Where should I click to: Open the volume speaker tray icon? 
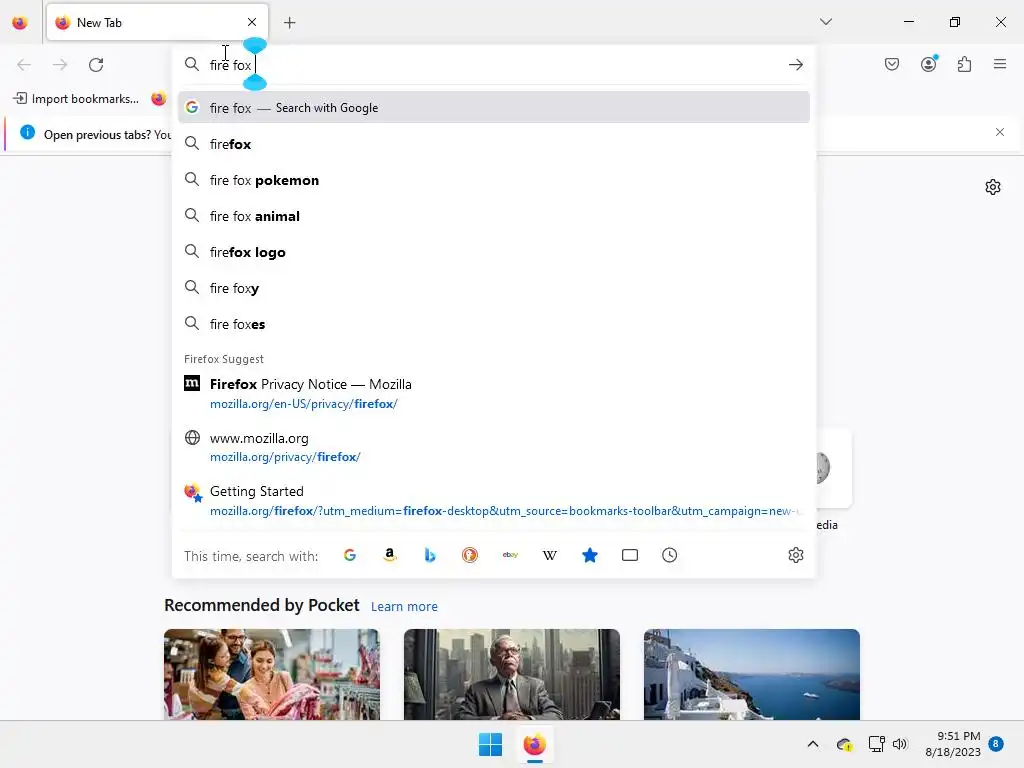click(901, 744)
